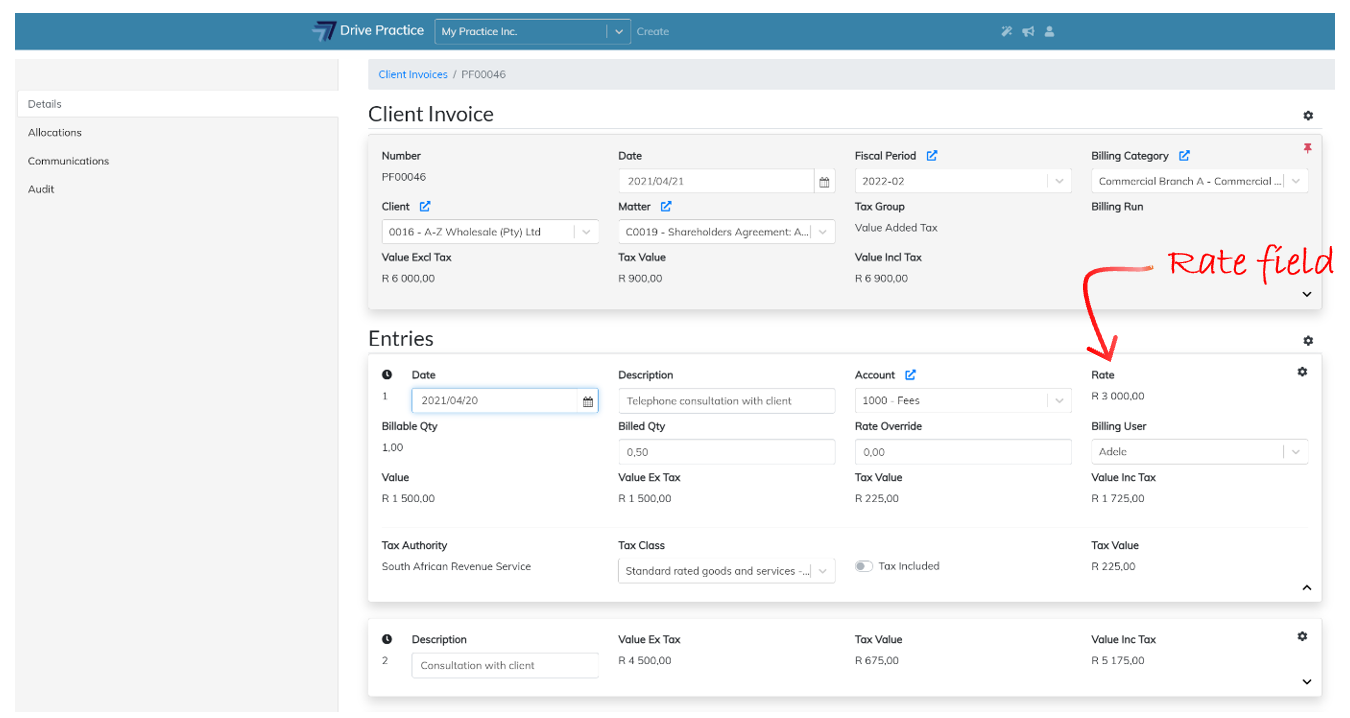Expand the Billing User dropdown
Viewport: 1350px width, 718px height.
click(x=1296, y=452)
